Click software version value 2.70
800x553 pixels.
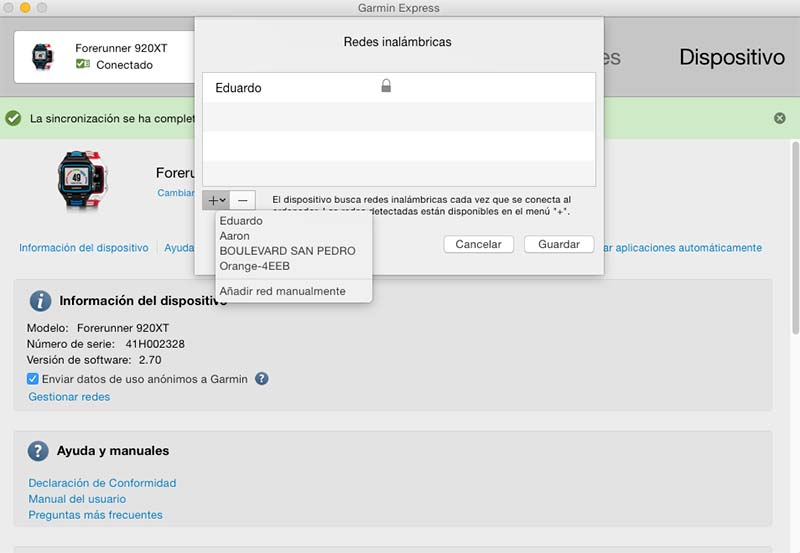click(150, 360)
